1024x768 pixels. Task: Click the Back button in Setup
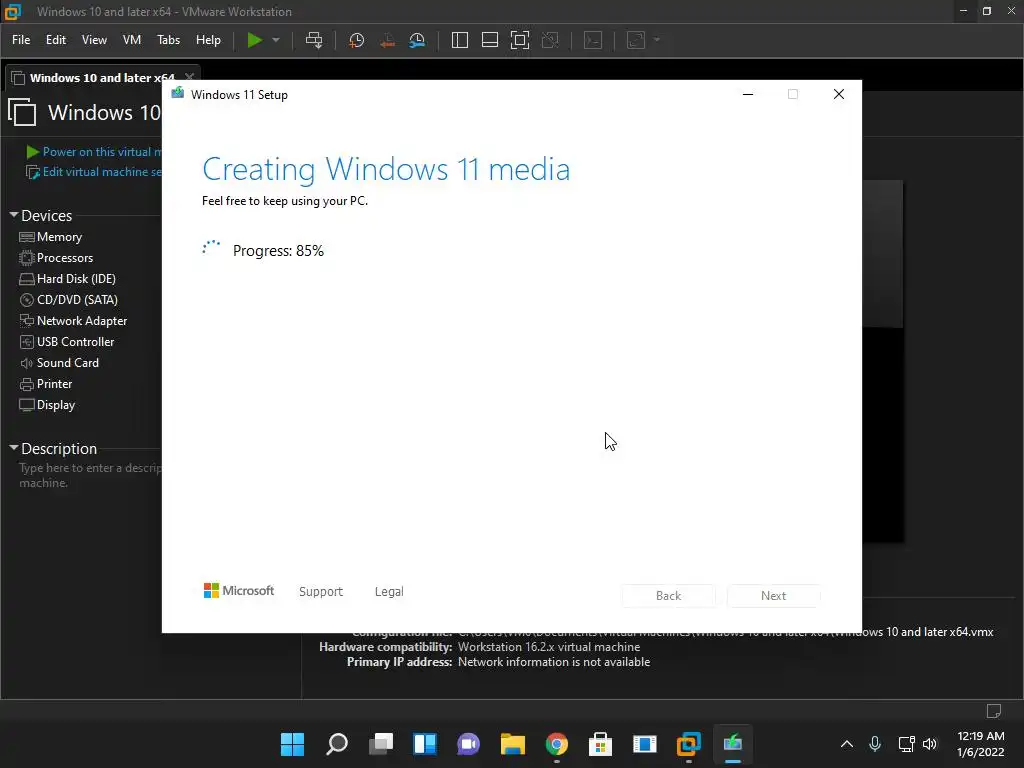click(668, 596)
